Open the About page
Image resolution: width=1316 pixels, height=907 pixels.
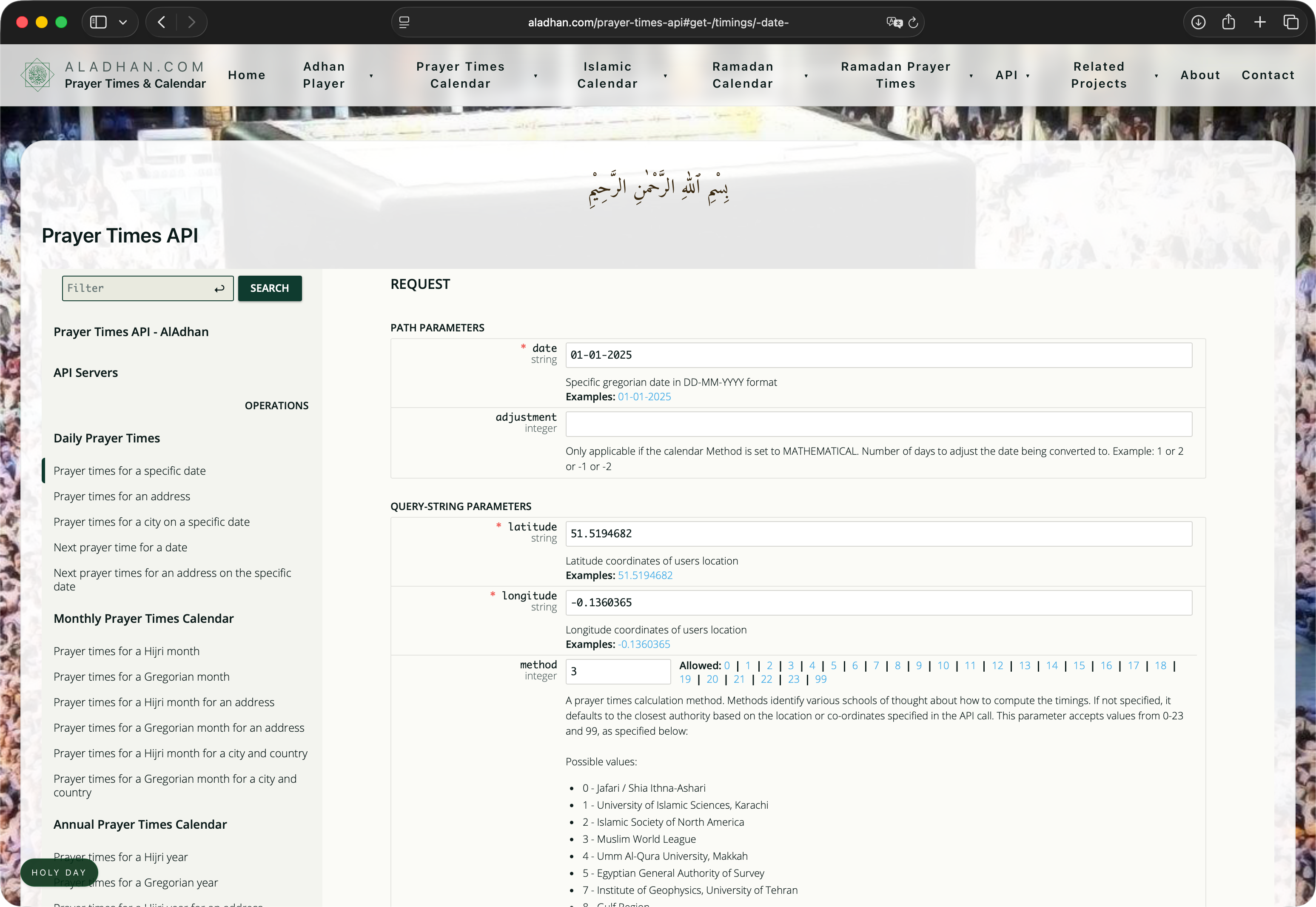[1200, 74]
